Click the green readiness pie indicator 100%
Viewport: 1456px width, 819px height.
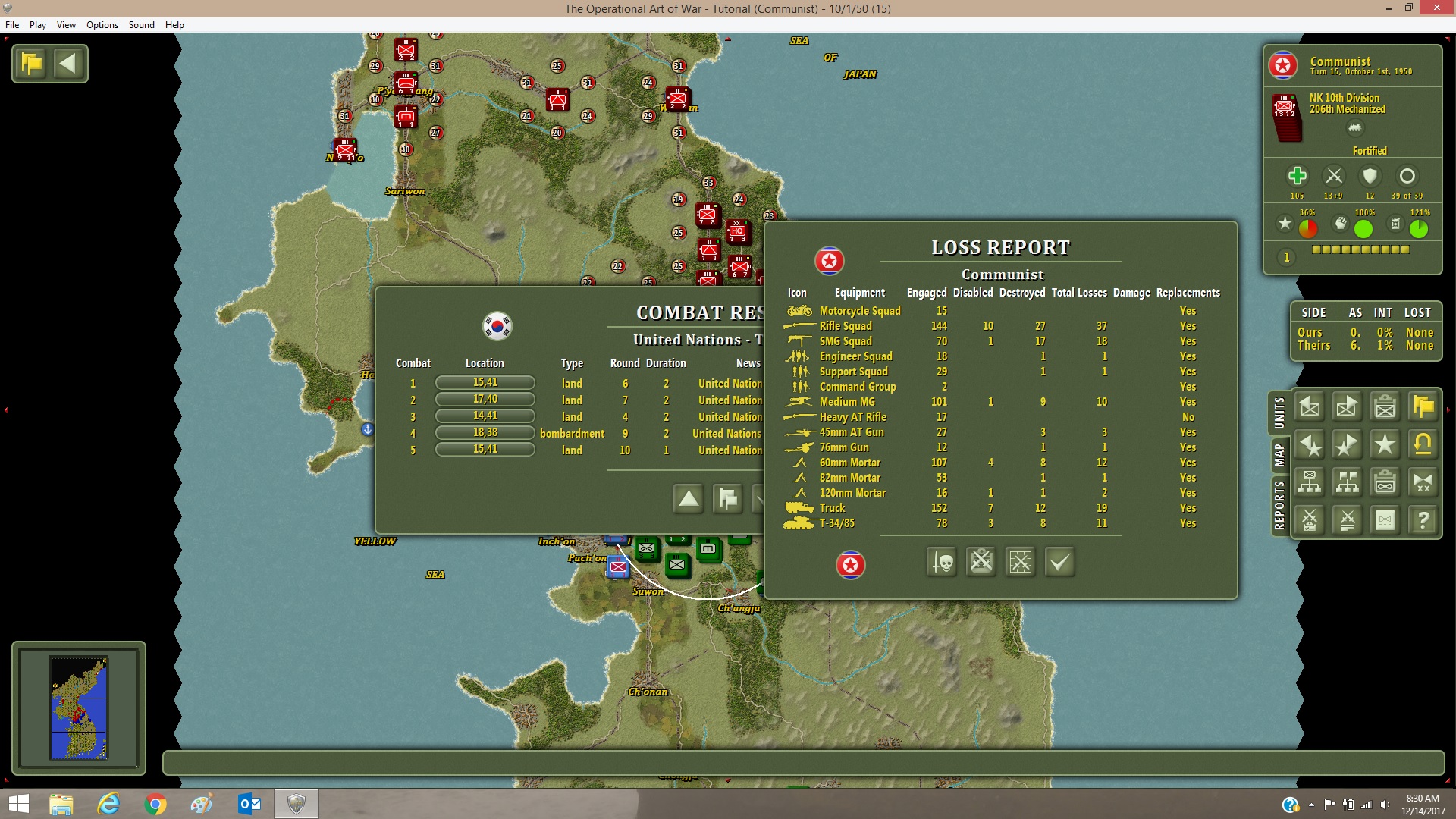pos(1363,228)
